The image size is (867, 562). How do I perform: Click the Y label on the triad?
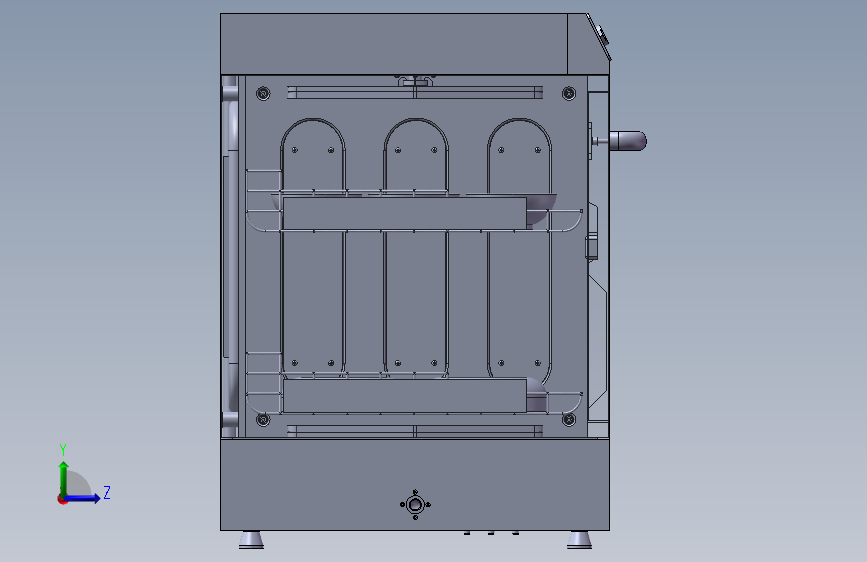[x=63, y=449]
